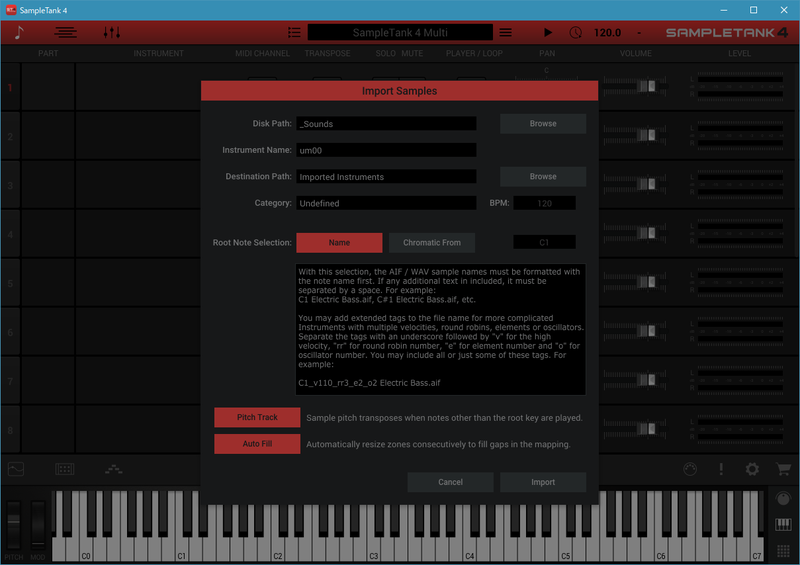Click the Play transport button
800x565 pixels.
(x=547, y=33)
